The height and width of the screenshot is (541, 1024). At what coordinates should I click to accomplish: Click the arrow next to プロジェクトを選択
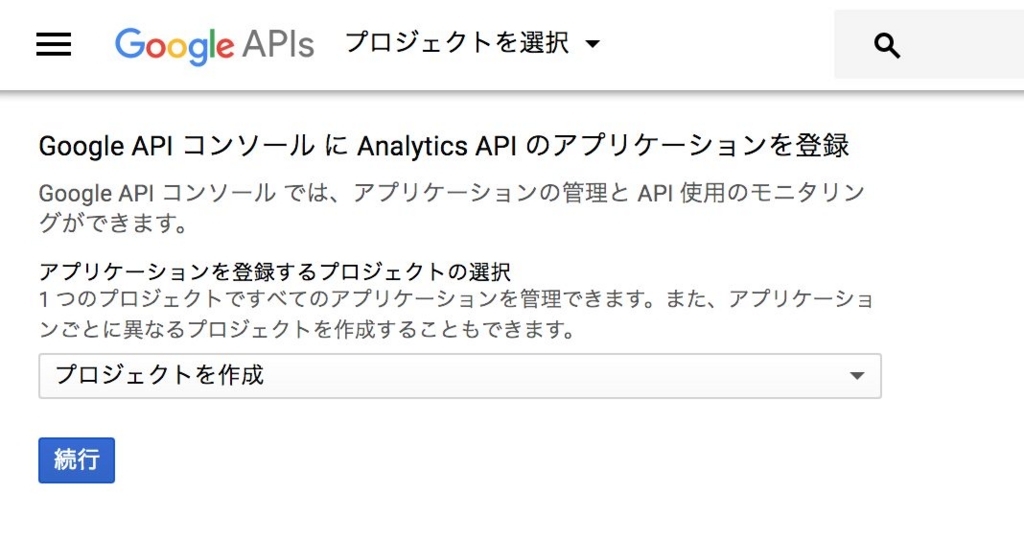click(x=592, y=44)
